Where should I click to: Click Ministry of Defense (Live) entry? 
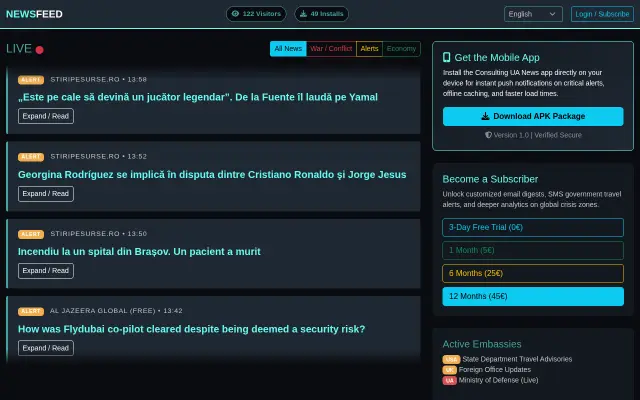pyautogui.click(x=498, y=380)
